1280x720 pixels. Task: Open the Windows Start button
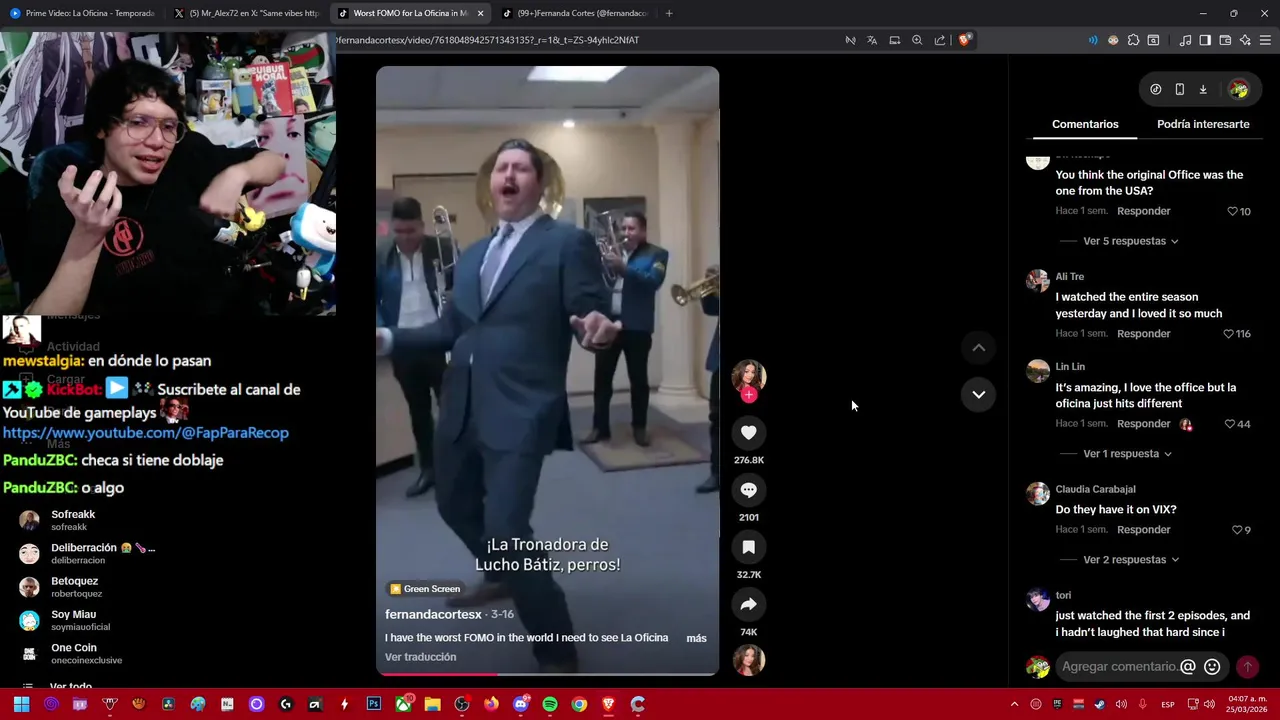coord(21,704)
